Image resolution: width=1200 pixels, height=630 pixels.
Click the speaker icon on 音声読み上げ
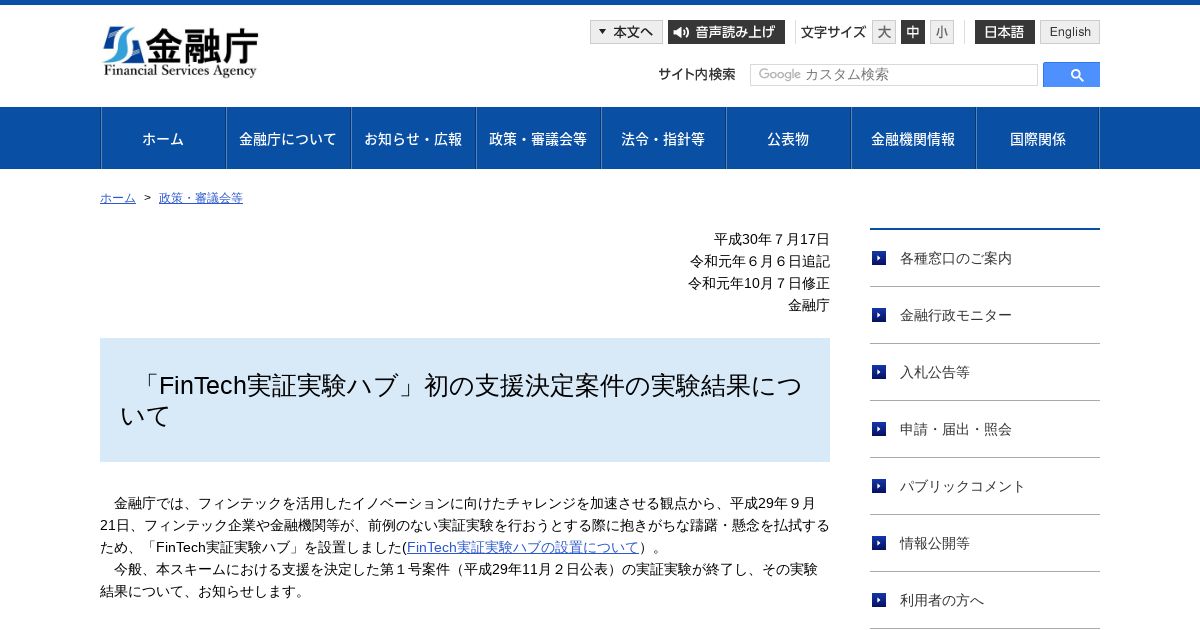[681, 32]
